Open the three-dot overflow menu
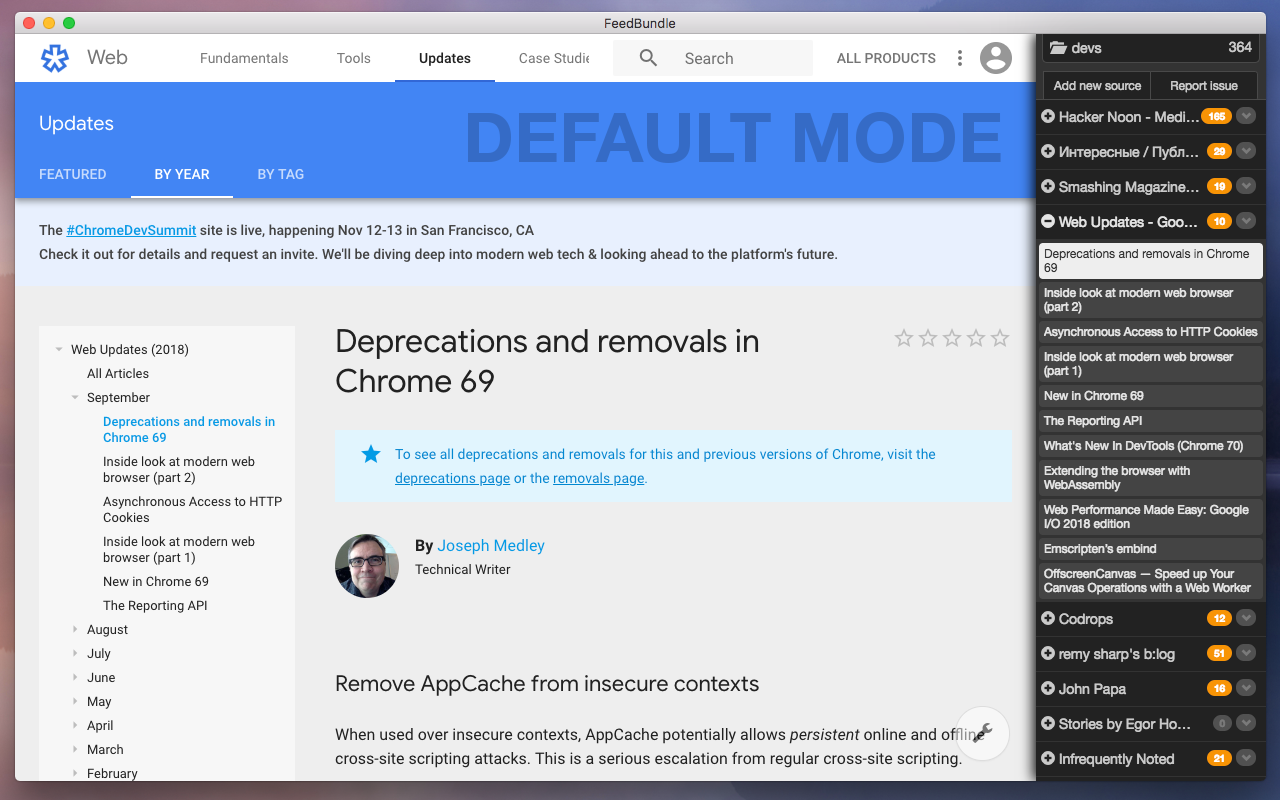The image size is (1280, 800). (x=960, y=58)
